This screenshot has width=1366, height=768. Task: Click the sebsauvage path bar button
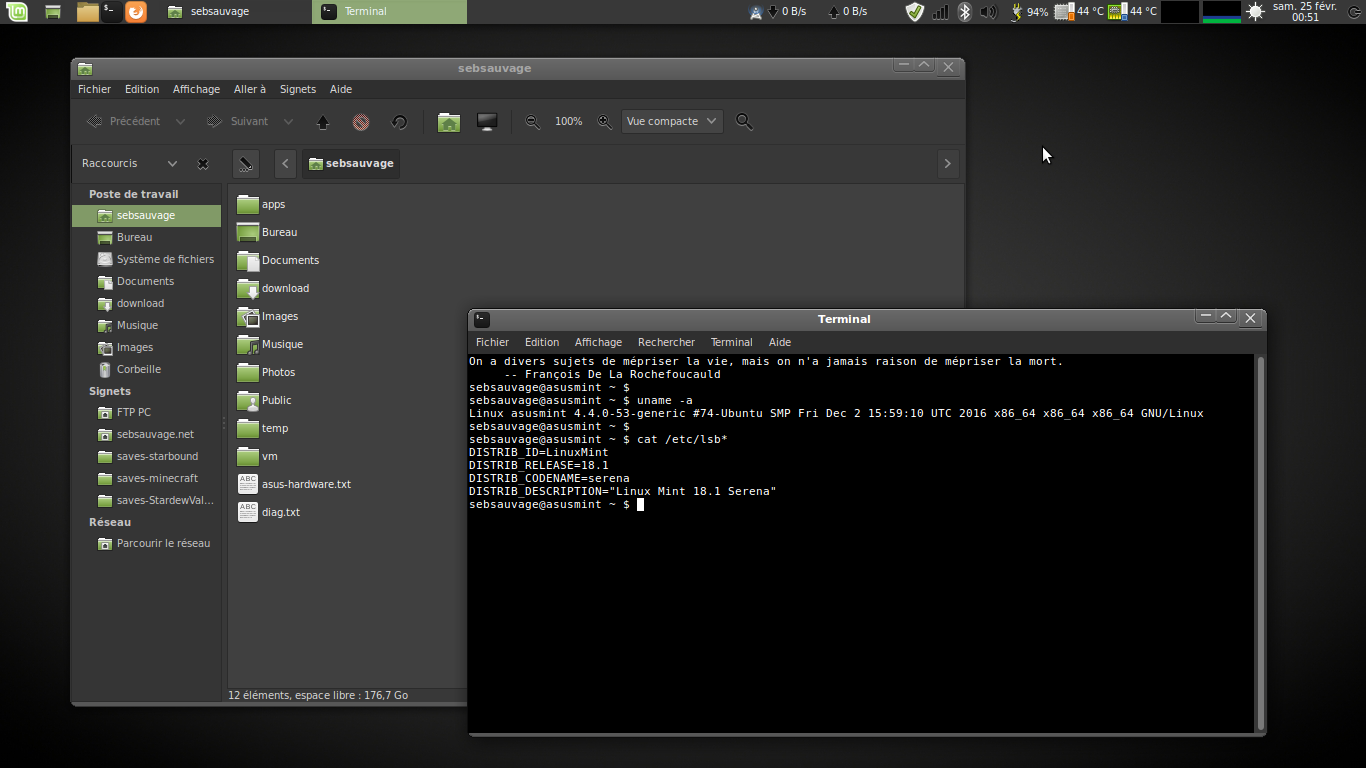pyautogui.click(x=351, y=164)
